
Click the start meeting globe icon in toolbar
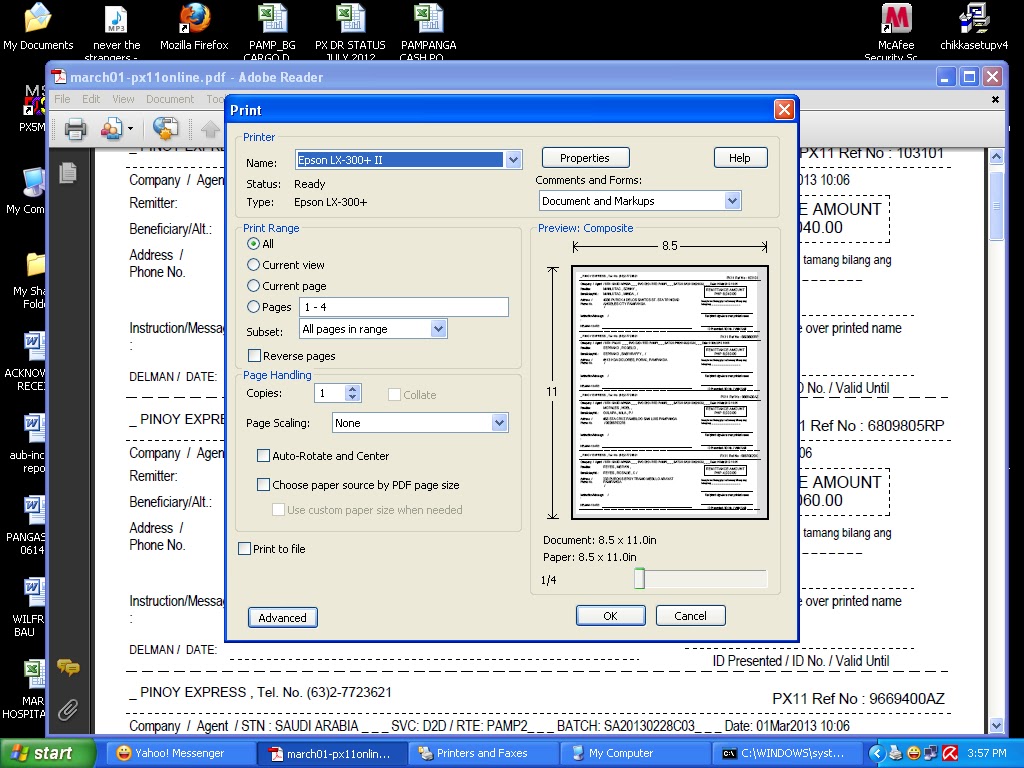click(x=166, y=129)
